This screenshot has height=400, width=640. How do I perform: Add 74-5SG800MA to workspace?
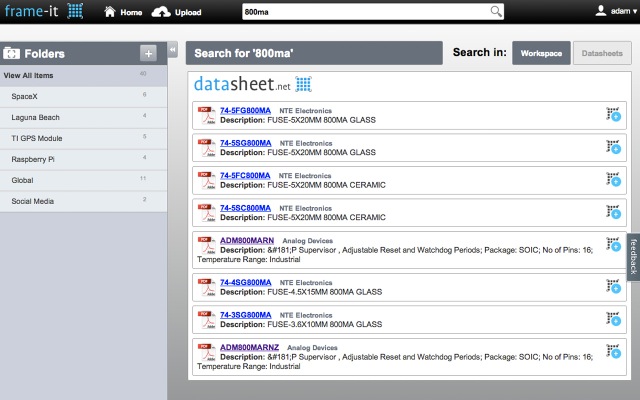pyautogui.click(x=613, y=147)
